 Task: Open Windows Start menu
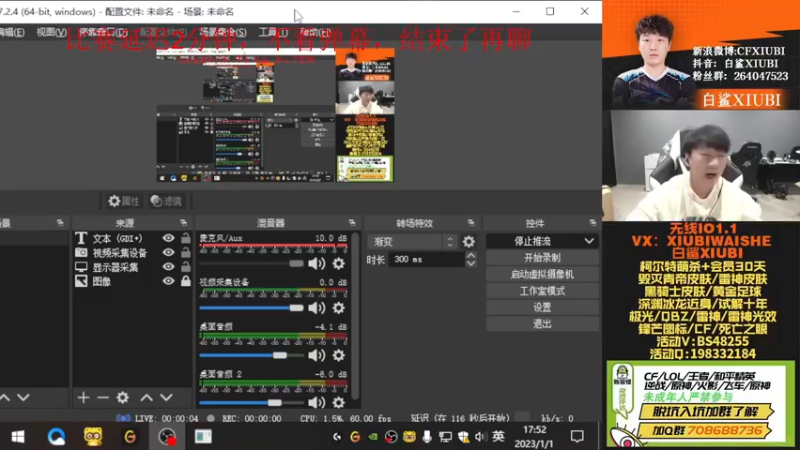(x=18, y=437)
